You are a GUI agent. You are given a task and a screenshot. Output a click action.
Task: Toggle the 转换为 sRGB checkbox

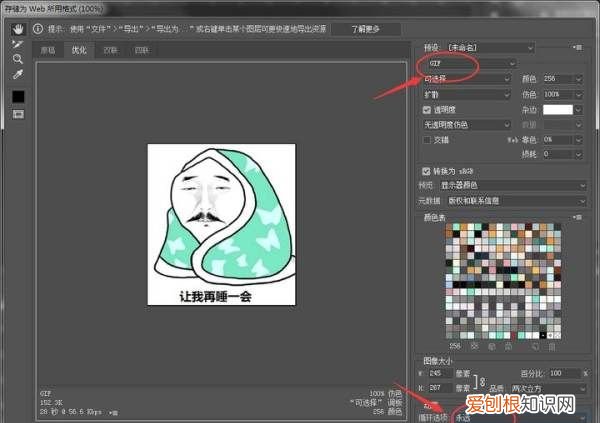(426, 171)
